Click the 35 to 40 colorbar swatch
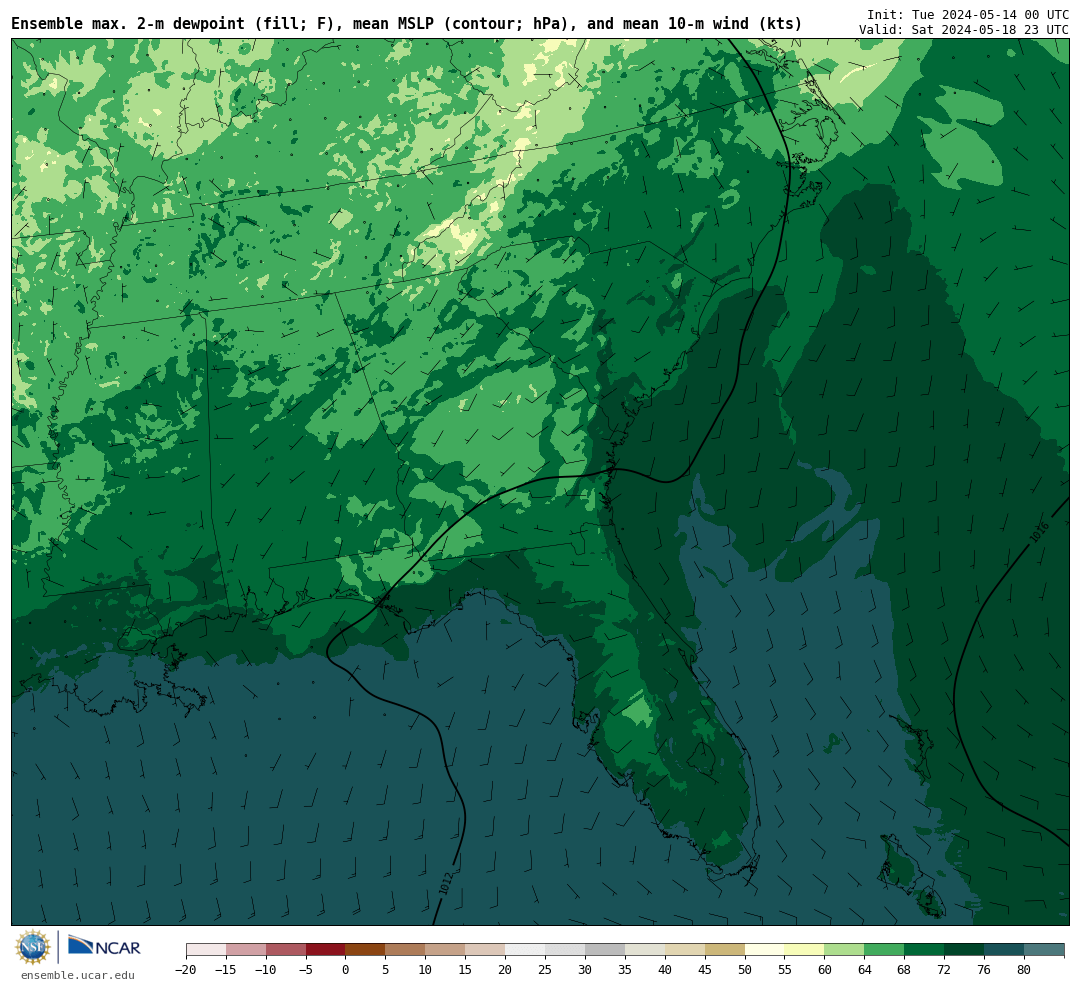Viewport: 1080px width, 988px height. (x=645, y=950)
